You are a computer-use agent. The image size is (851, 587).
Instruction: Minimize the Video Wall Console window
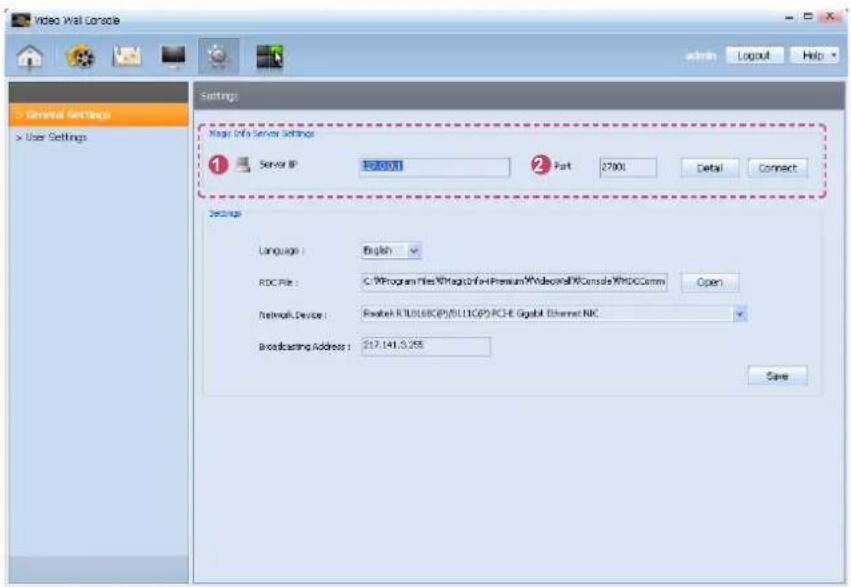click(790, 17)
